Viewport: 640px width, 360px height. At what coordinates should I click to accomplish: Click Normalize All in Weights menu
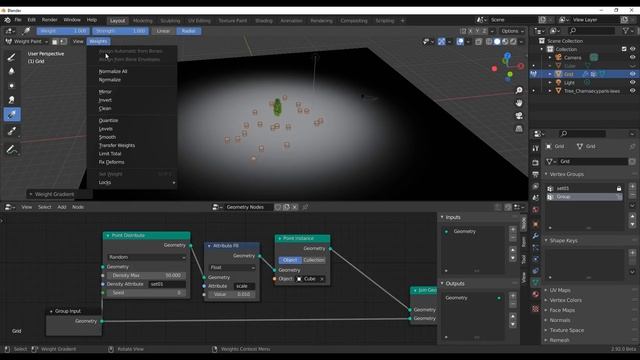click(x=113, y=71)
